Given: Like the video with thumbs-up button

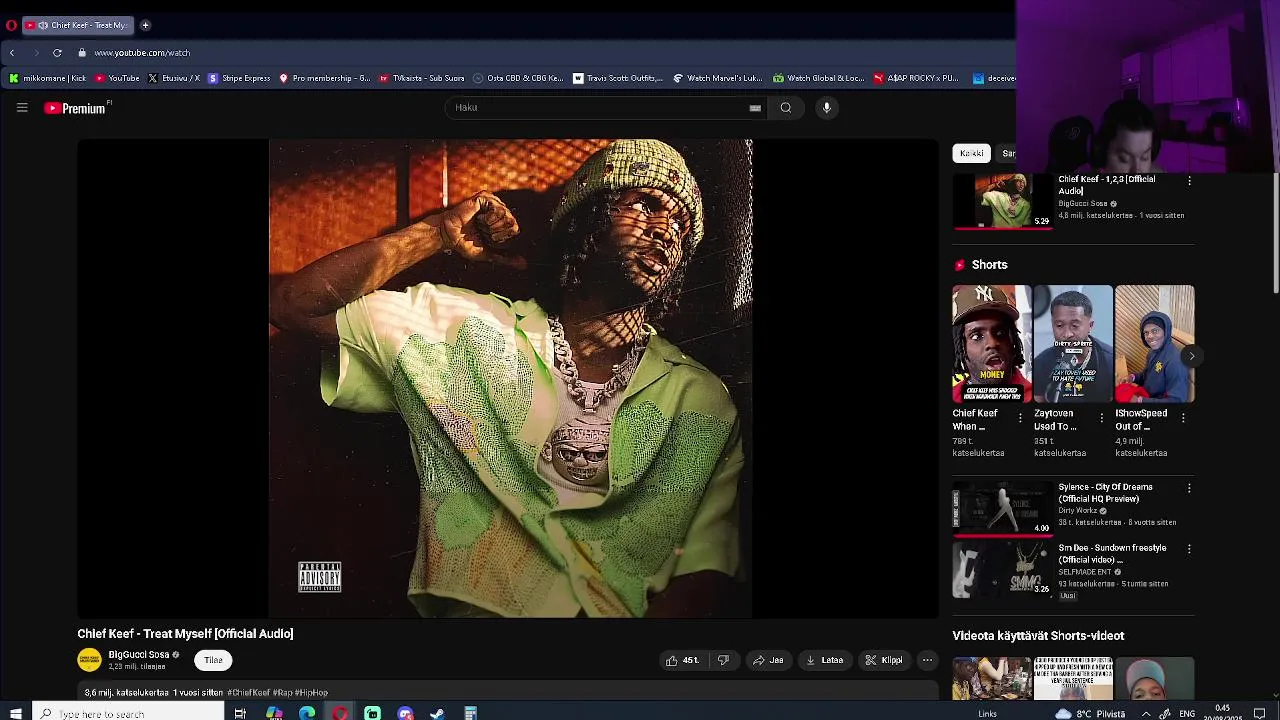Looking at the screenshot, I should point(683,660).
